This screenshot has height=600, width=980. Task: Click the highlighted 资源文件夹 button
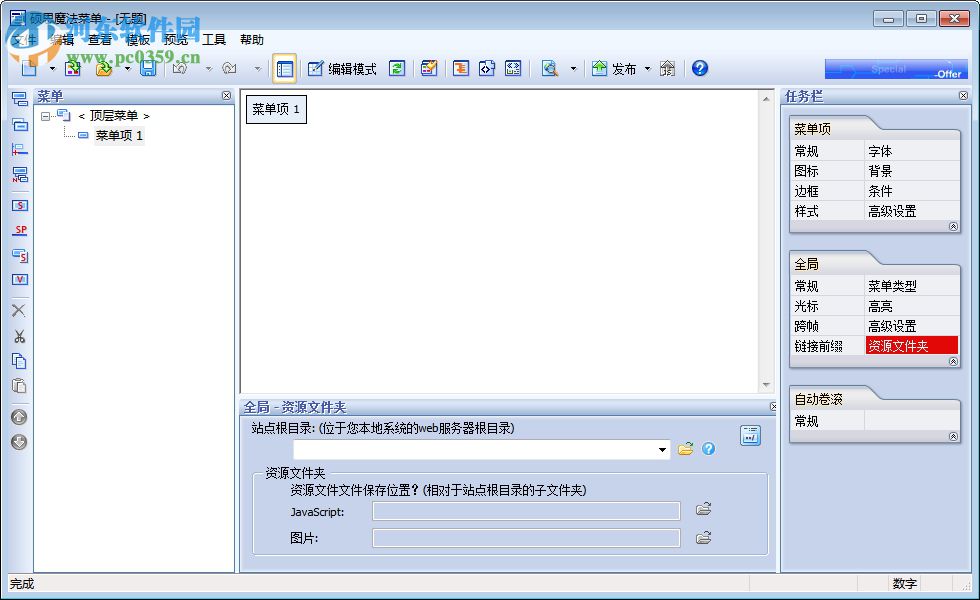point(911,346)
